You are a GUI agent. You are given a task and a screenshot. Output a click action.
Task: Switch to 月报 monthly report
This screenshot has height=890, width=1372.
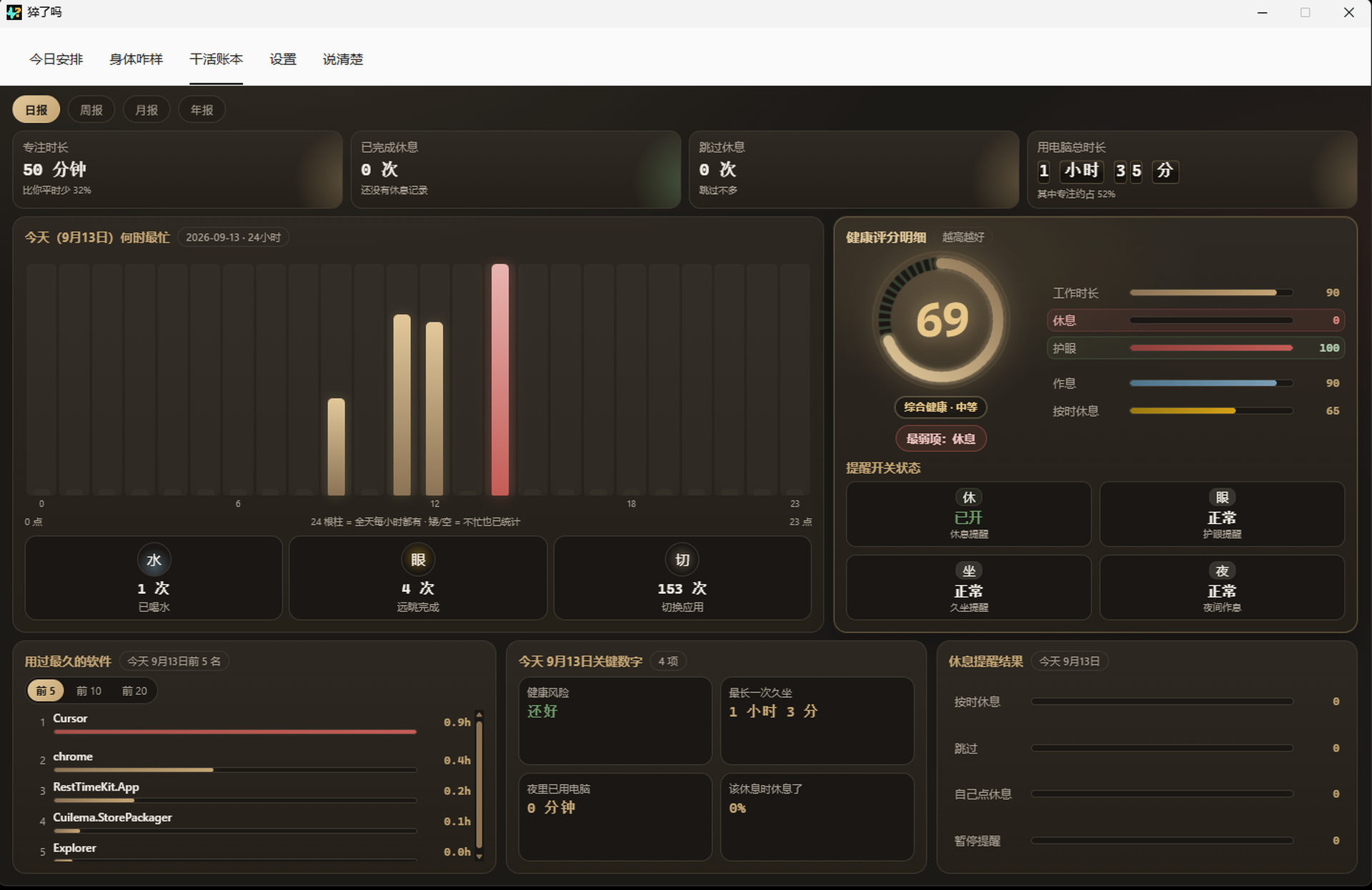[x=146, y=110]
